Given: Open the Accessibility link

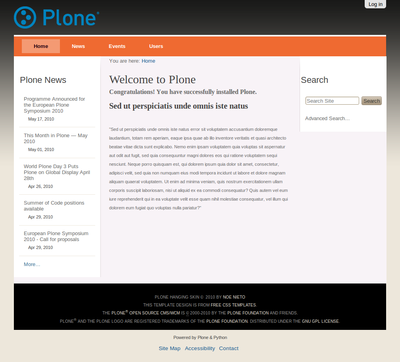Looking at the screenshot, I should (x=200, y=348).
